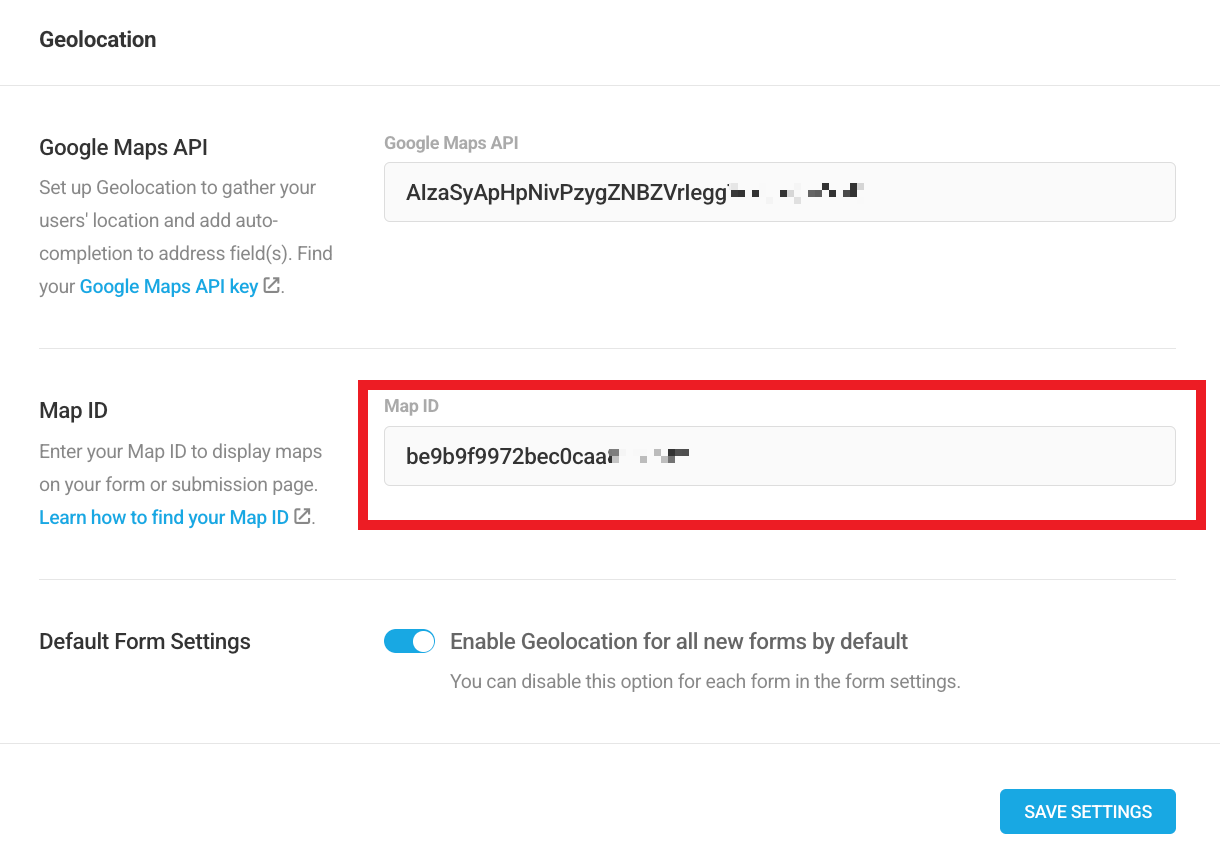The width and height of the screenshot is (1220, 865).
Task: Click the Geolocation page heading
Action: 97,40
